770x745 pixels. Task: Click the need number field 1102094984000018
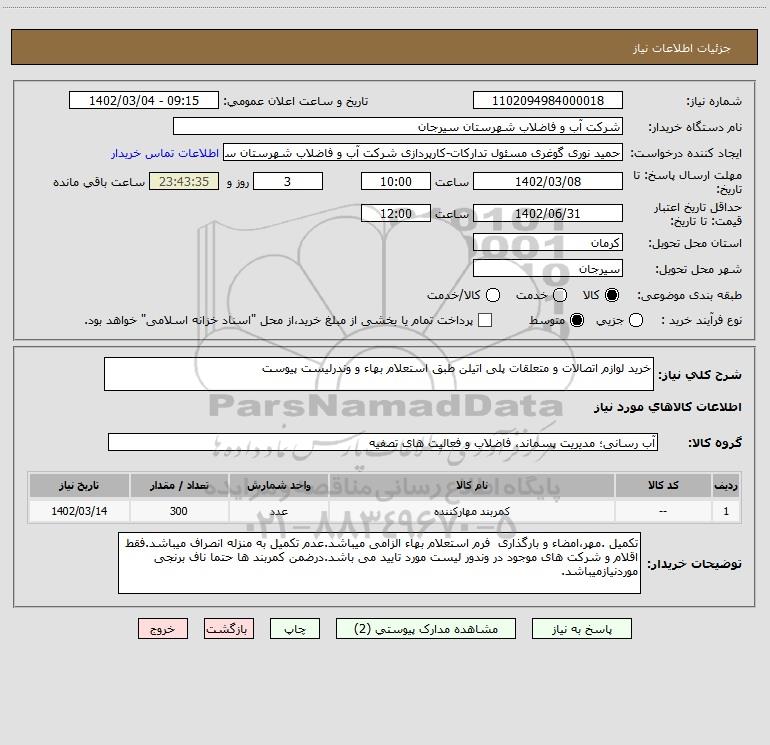(x=548, y=100)
